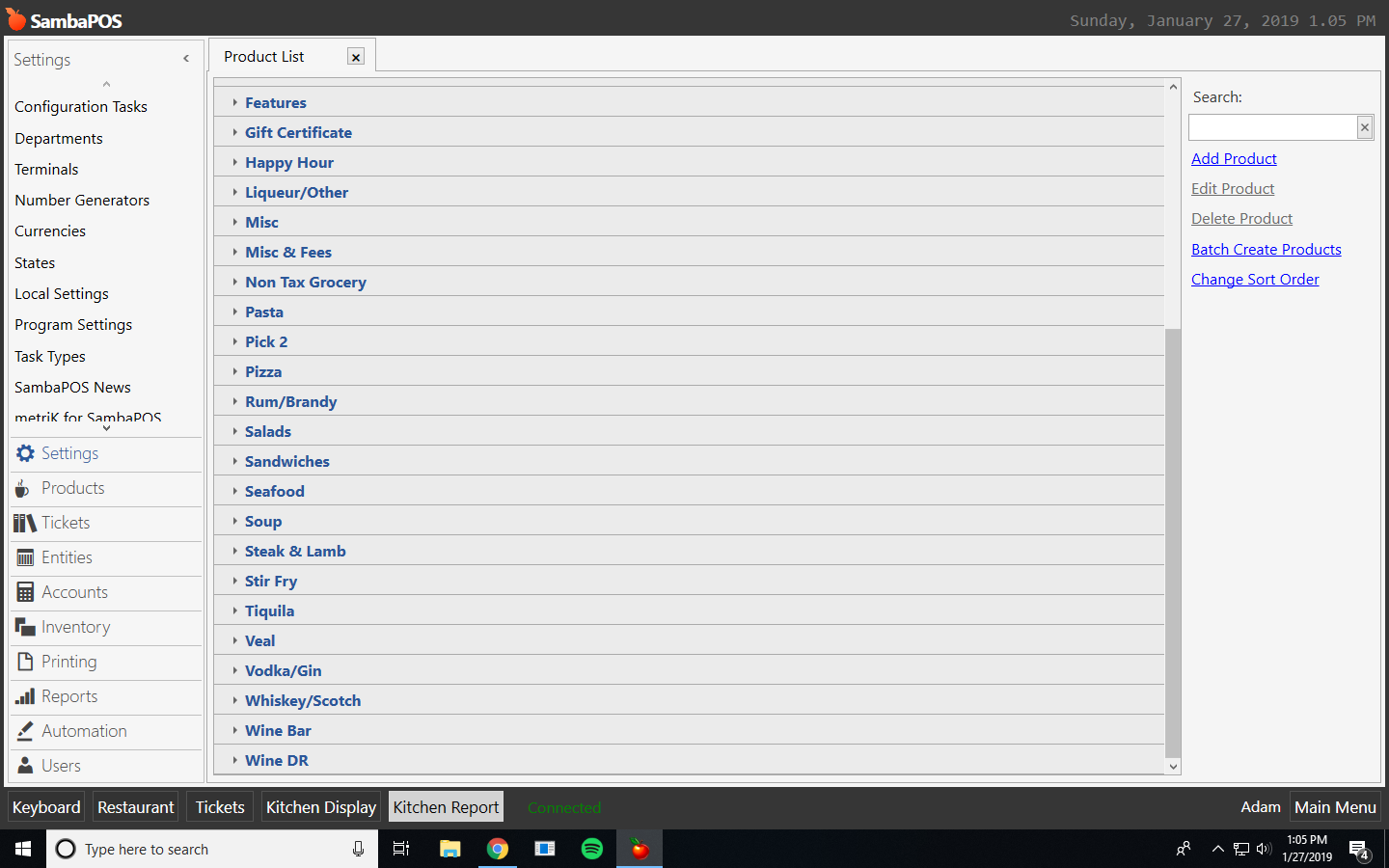Click the network tray icon
Image resolution: width=1389 pixels, height=868 pixels.
[x=1241, y=849]
